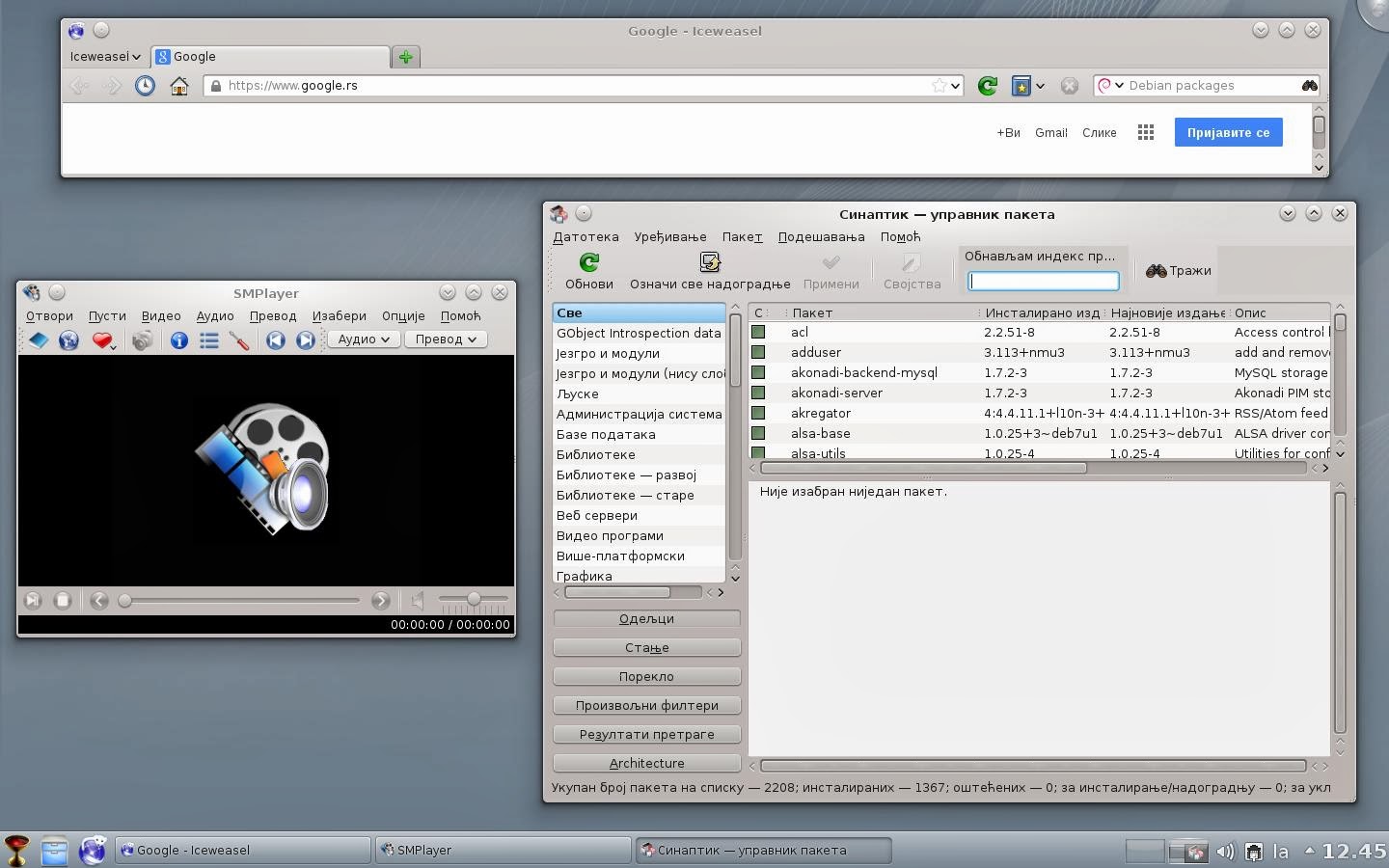
Task: Click the SMPlayer volume slider
Action: tap(473, 600)
